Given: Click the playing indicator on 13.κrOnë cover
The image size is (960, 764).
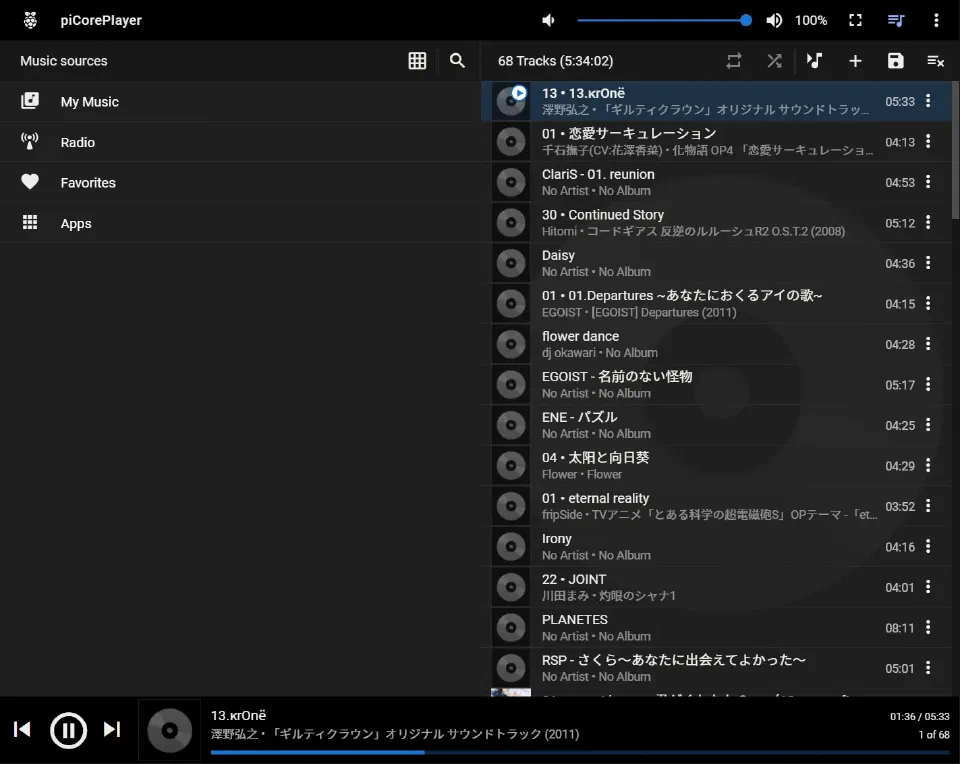Looking at the screenshot, I should (x=519, y=93).
